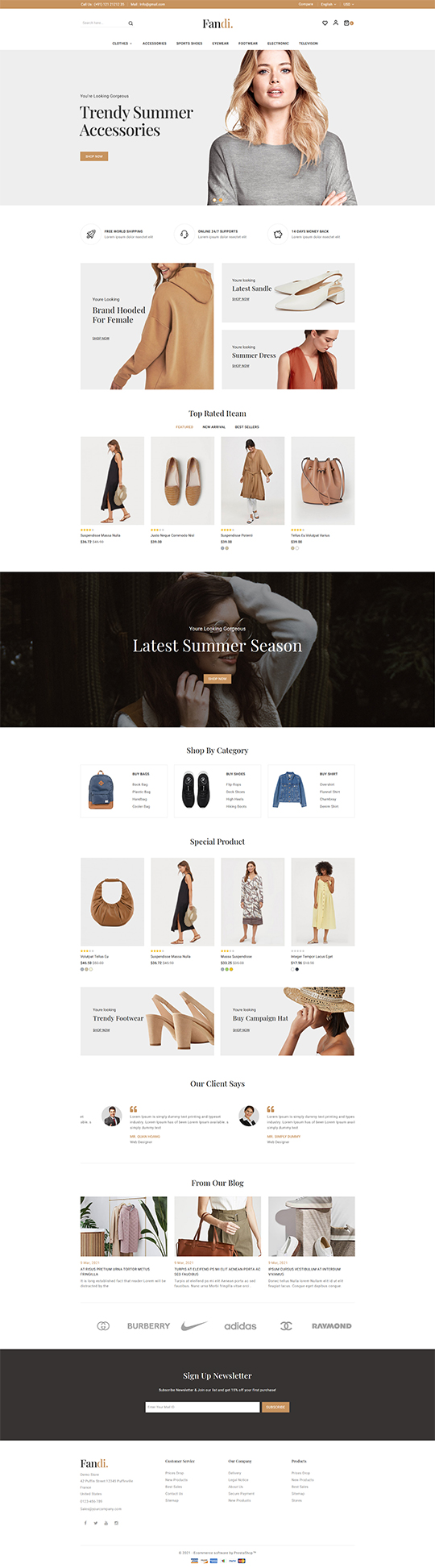
Task: Open the user account icon
Action: [x=336, y=23]
